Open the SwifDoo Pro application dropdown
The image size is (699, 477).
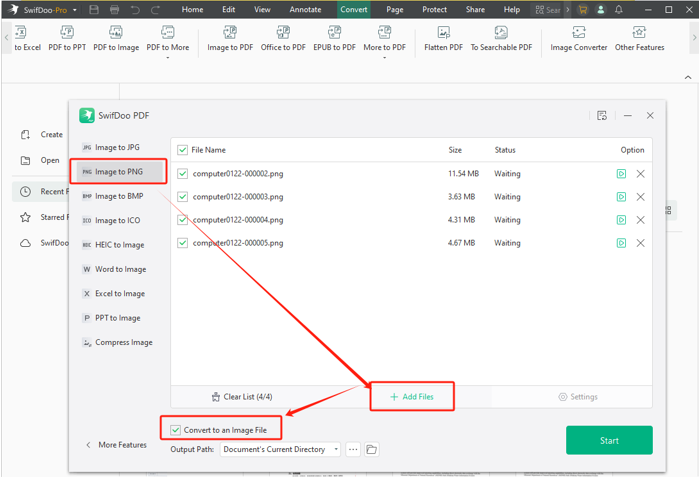point(74,10)
